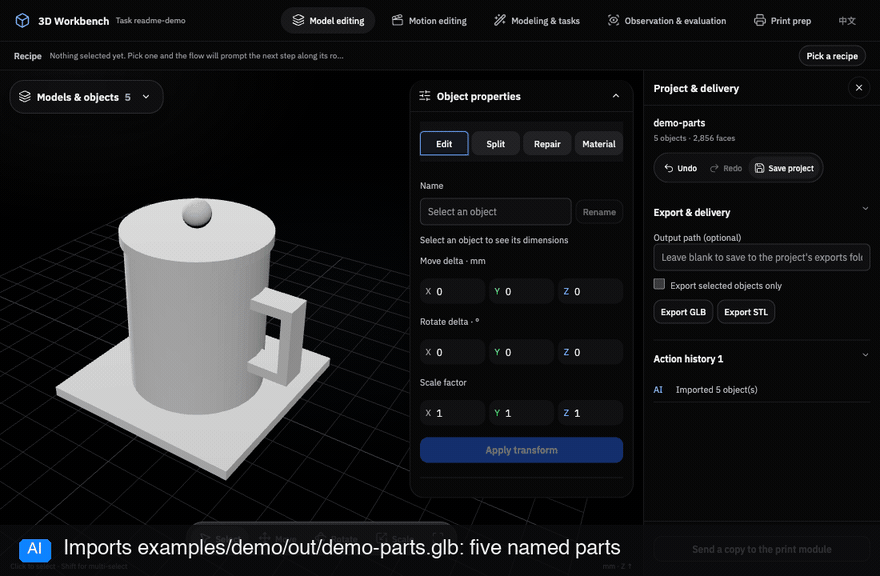The height and width of the screenshot is (576, 880).
Task: Click the Export STL button
Action: [746, 312]
